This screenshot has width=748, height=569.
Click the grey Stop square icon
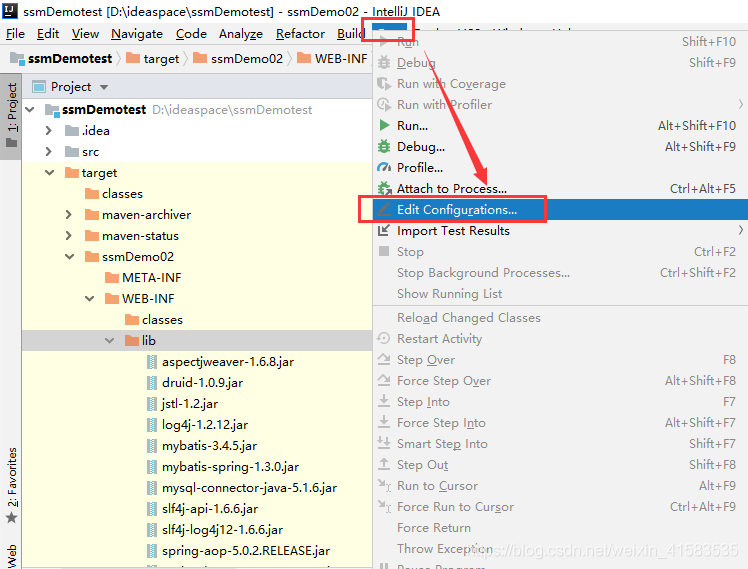click(x=384, y=251)
